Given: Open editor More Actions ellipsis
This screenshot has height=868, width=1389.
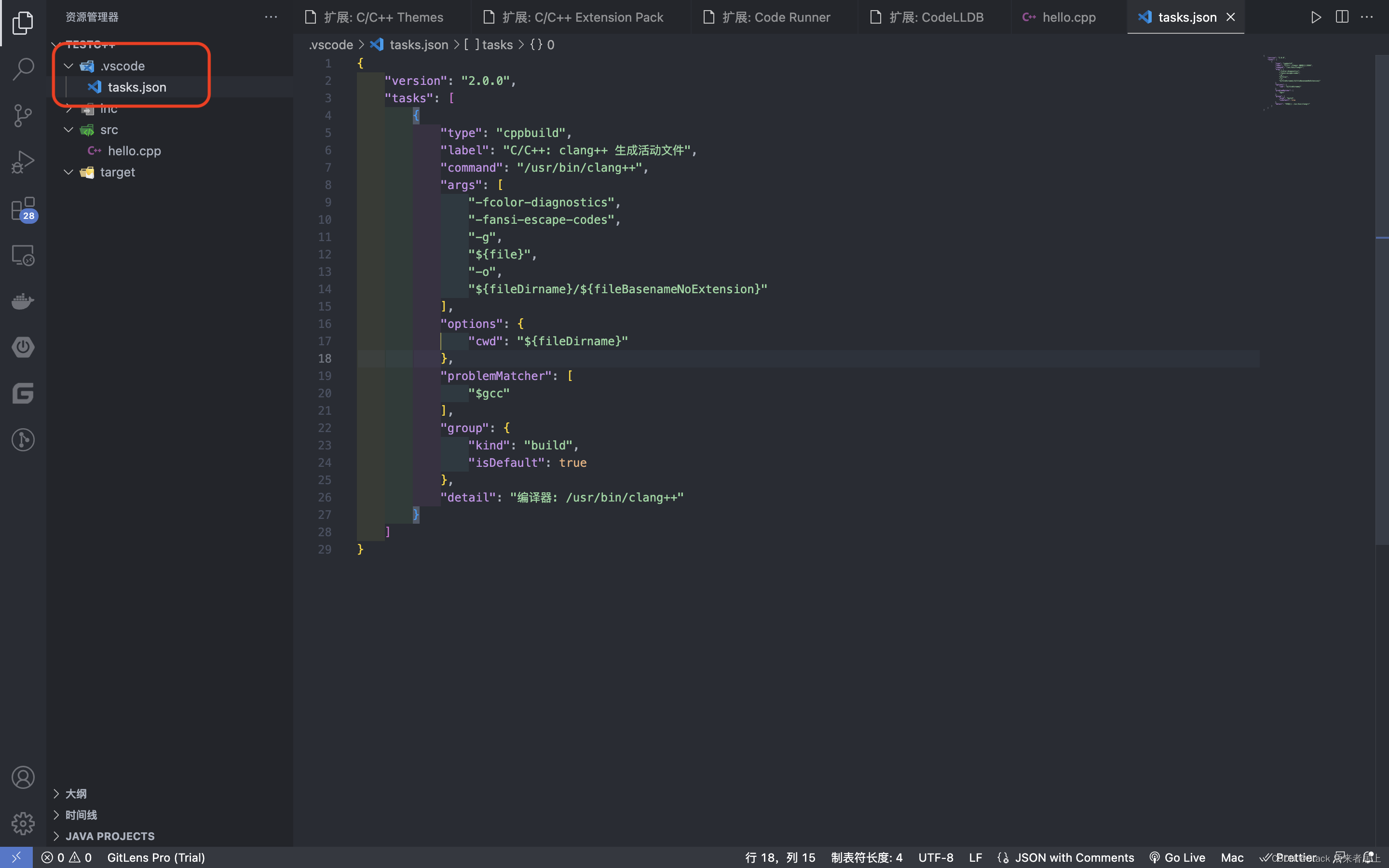Looking at the screenshot, I should click(x=1367, y=17).
